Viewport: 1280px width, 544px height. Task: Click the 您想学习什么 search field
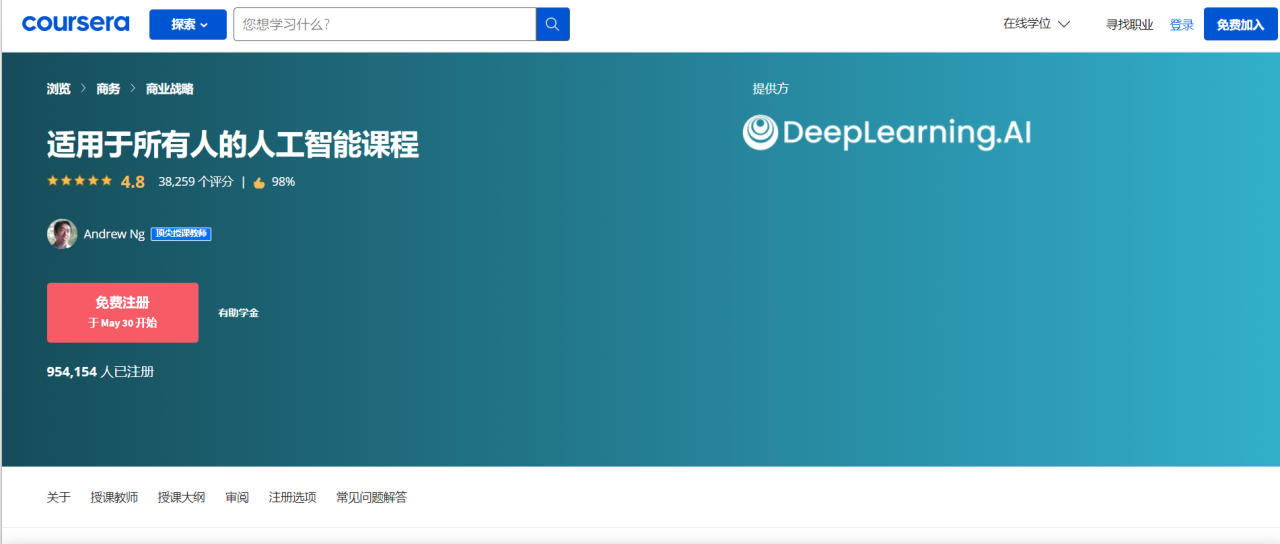385,24
